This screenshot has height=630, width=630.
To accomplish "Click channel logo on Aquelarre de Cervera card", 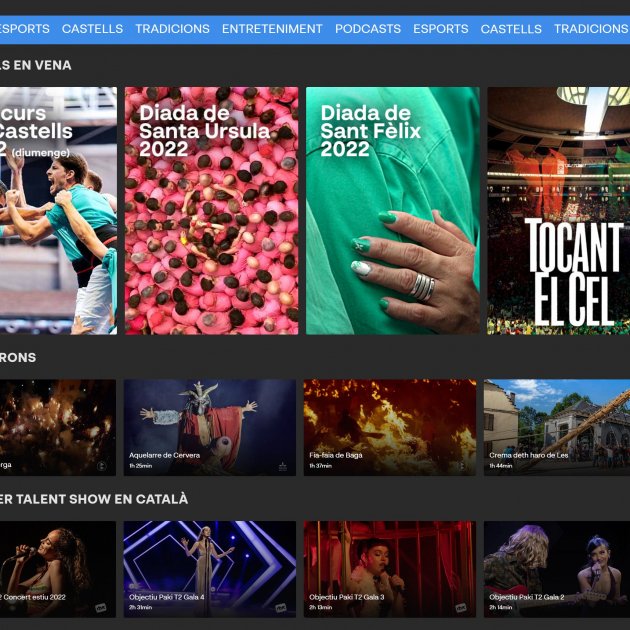I will (283, 466).
